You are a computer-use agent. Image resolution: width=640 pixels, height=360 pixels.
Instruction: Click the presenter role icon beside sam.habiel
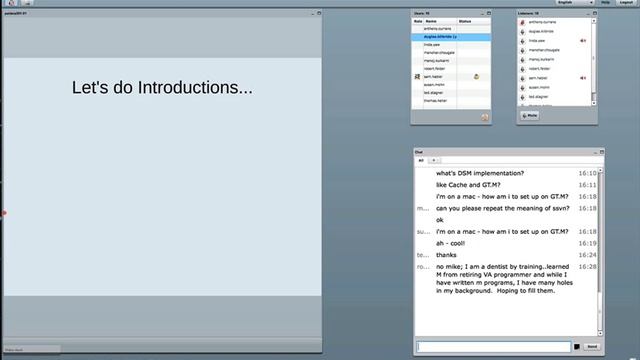[417, 77]
